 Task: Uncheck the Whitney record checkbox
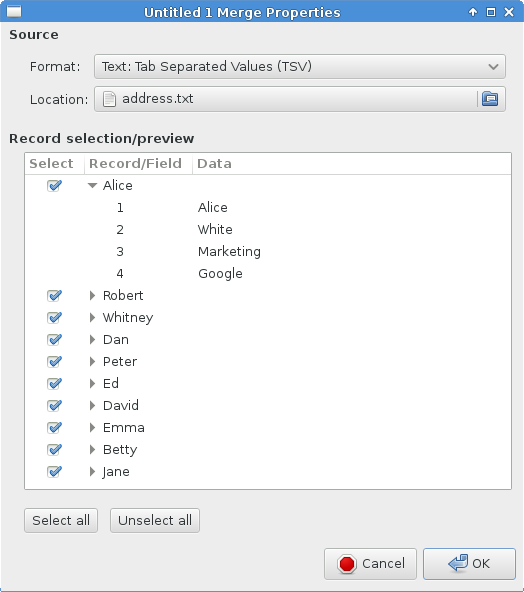point(54,318)
